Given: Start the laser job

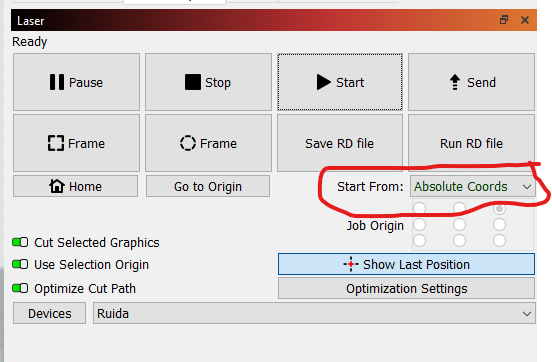Looking at the screenshot, I should point(340,82).
